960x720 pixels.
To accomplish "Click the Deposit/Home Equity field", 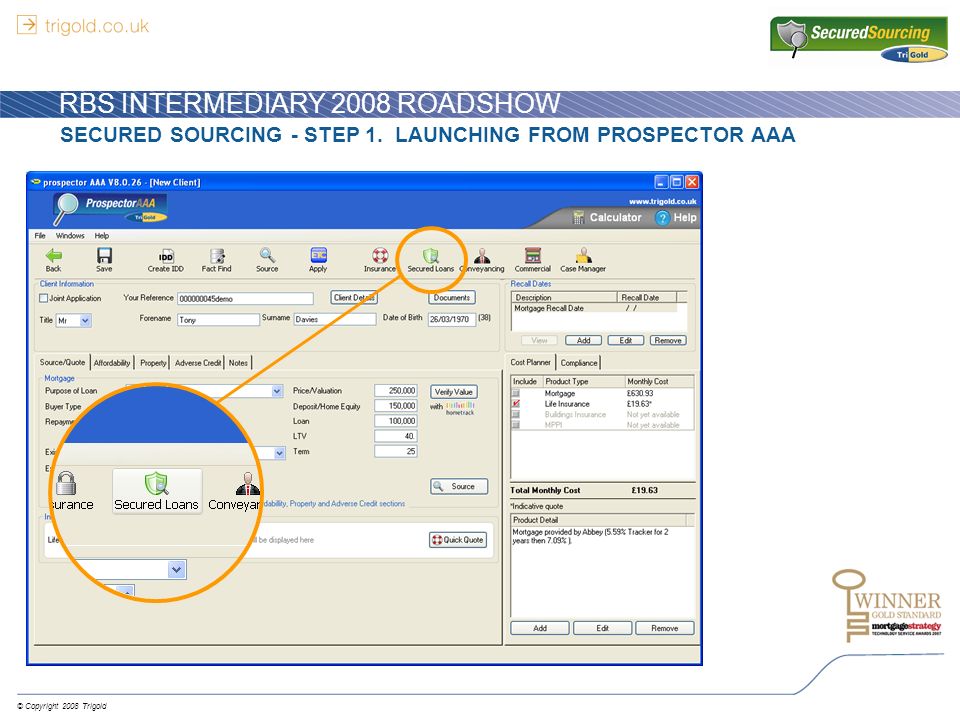I will pyautogui.click(x=396, y=406).
